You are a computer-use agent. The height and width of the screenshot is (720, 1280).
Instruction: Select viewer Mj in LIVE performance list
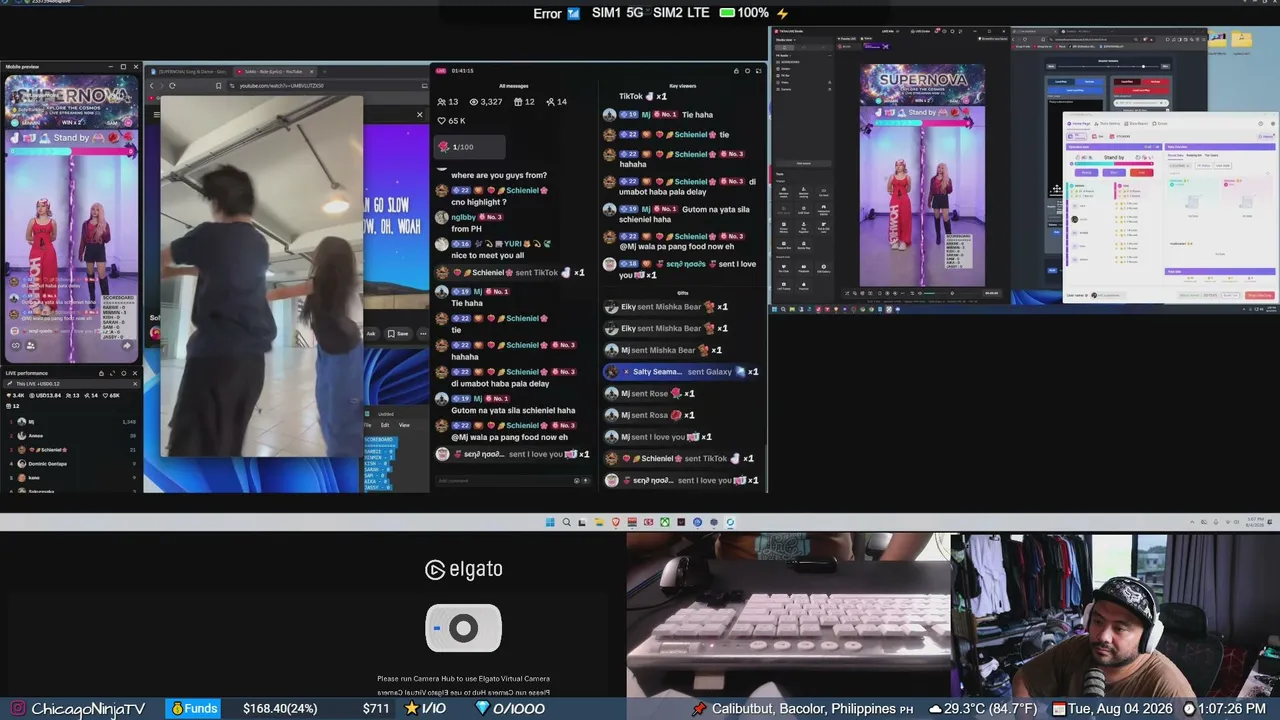pyautogui.click(x=70, y=422)
